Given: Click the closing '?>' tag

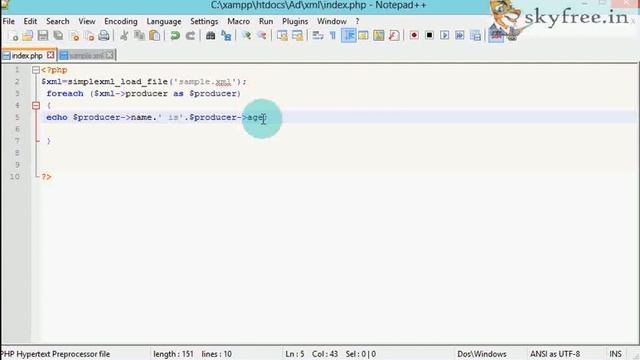Looking at the screenshot, I should tap(46, 177).
